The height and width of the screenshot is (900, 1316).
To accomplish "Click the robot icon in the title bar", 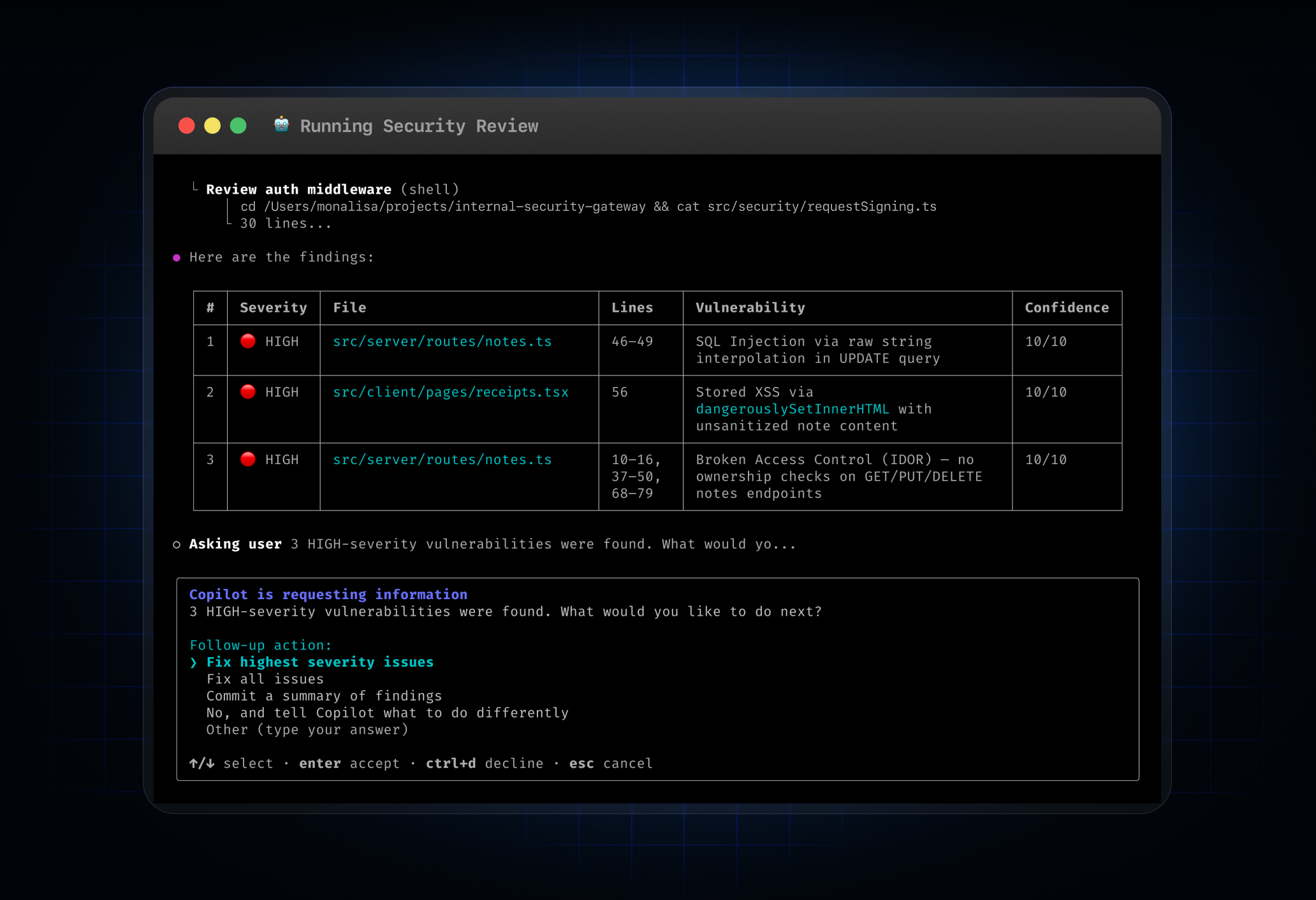I will pos(281,124).
